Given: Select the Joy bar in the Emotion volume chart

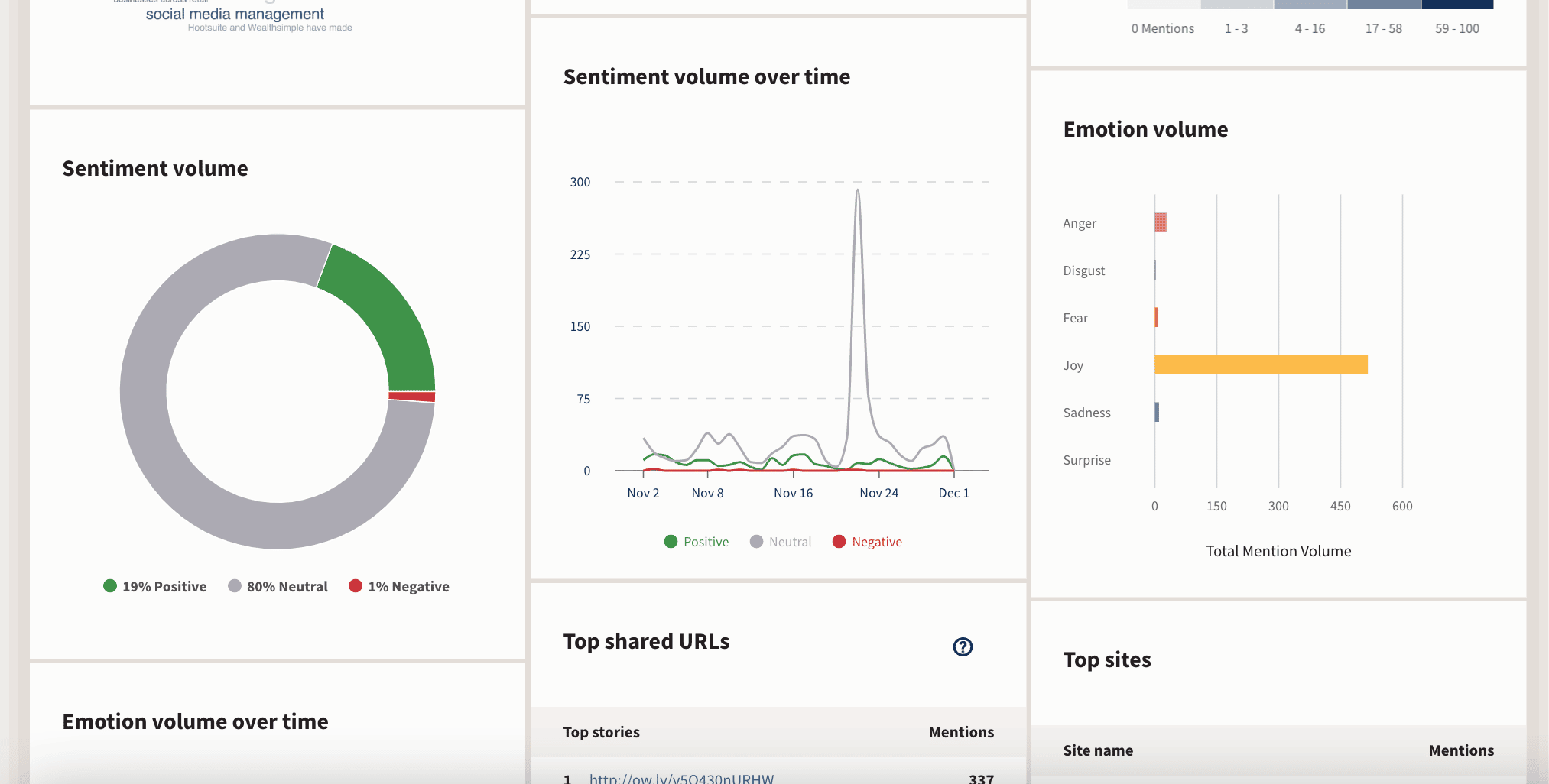Looking at the screenshot, I should 1262,365.
